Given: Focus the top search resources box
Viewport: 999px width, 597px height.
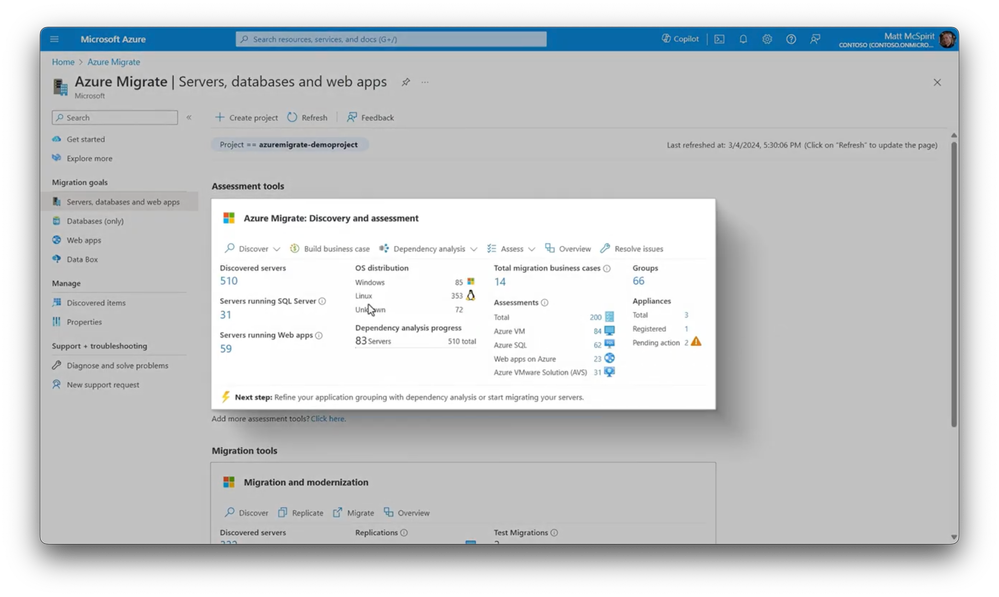Looking at the screenshot, I should click(x=391, y=39).
